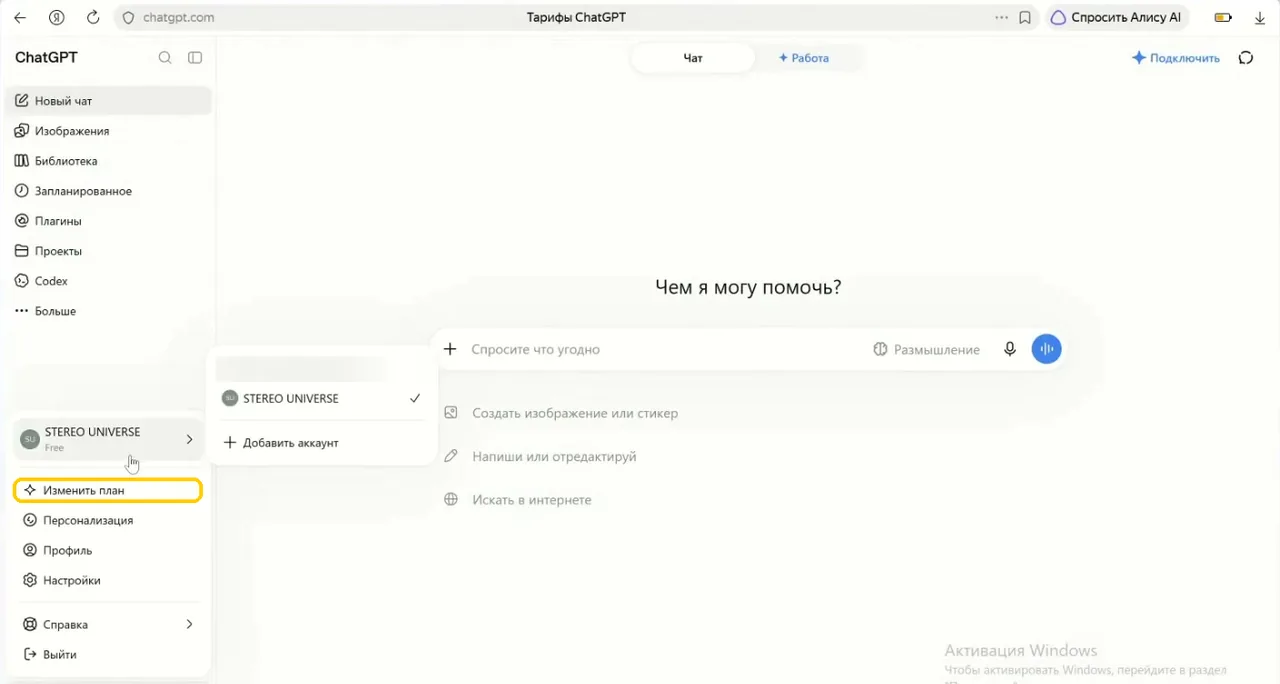Switch to the Работа tab
The height and width of the screenshot is (684, 1280).
pos(804,58)
